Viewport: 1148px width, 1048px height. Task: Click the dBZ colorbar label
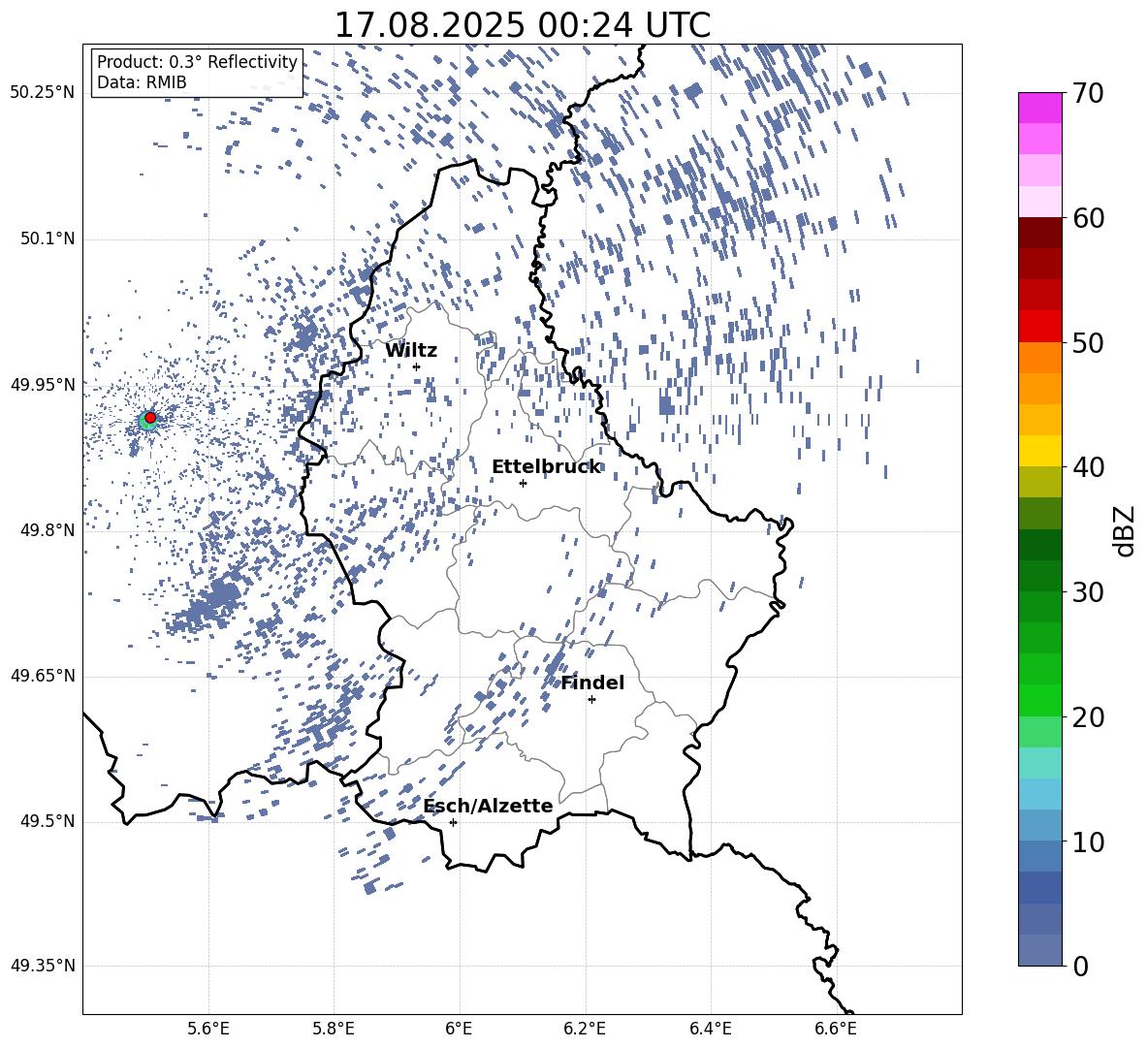click(1125, 530)
